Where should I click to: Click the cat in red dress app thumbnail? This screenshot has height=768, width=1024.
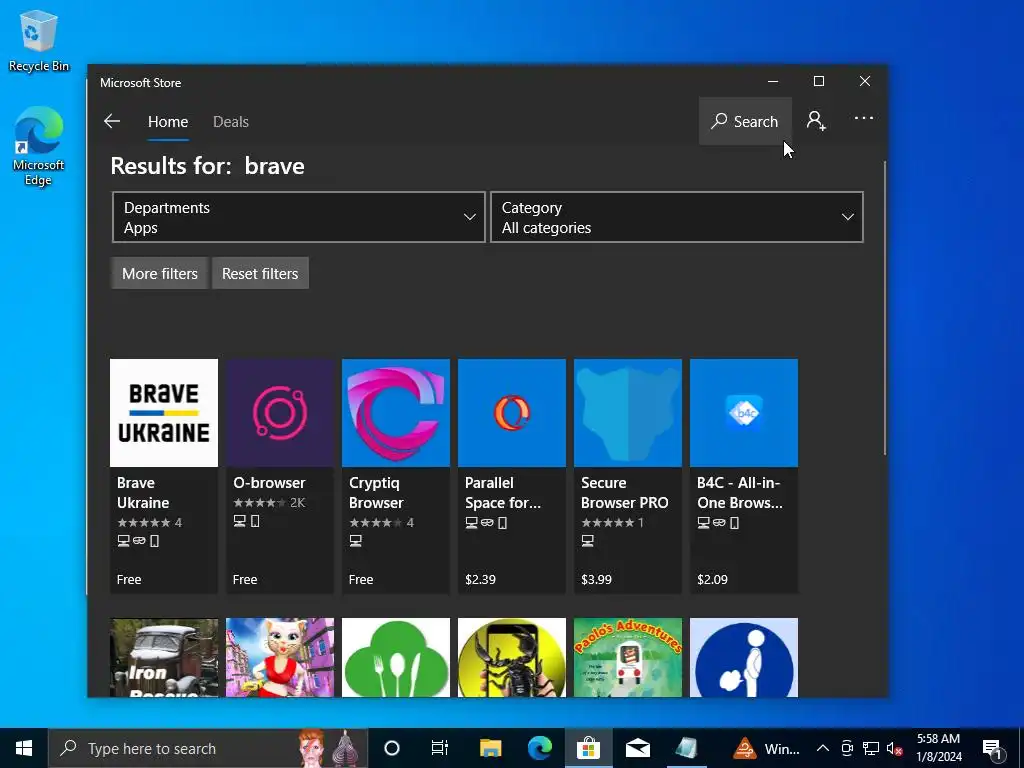[x=280, y=658]
